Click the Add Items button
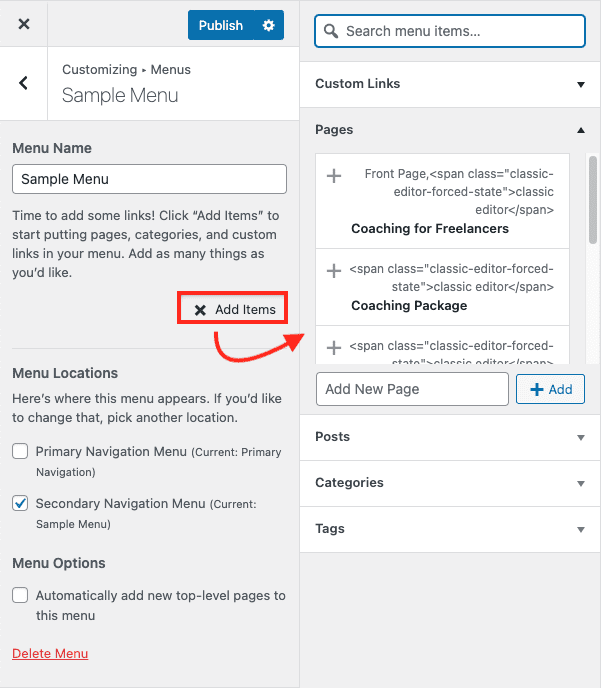 (x=234, y=309)
